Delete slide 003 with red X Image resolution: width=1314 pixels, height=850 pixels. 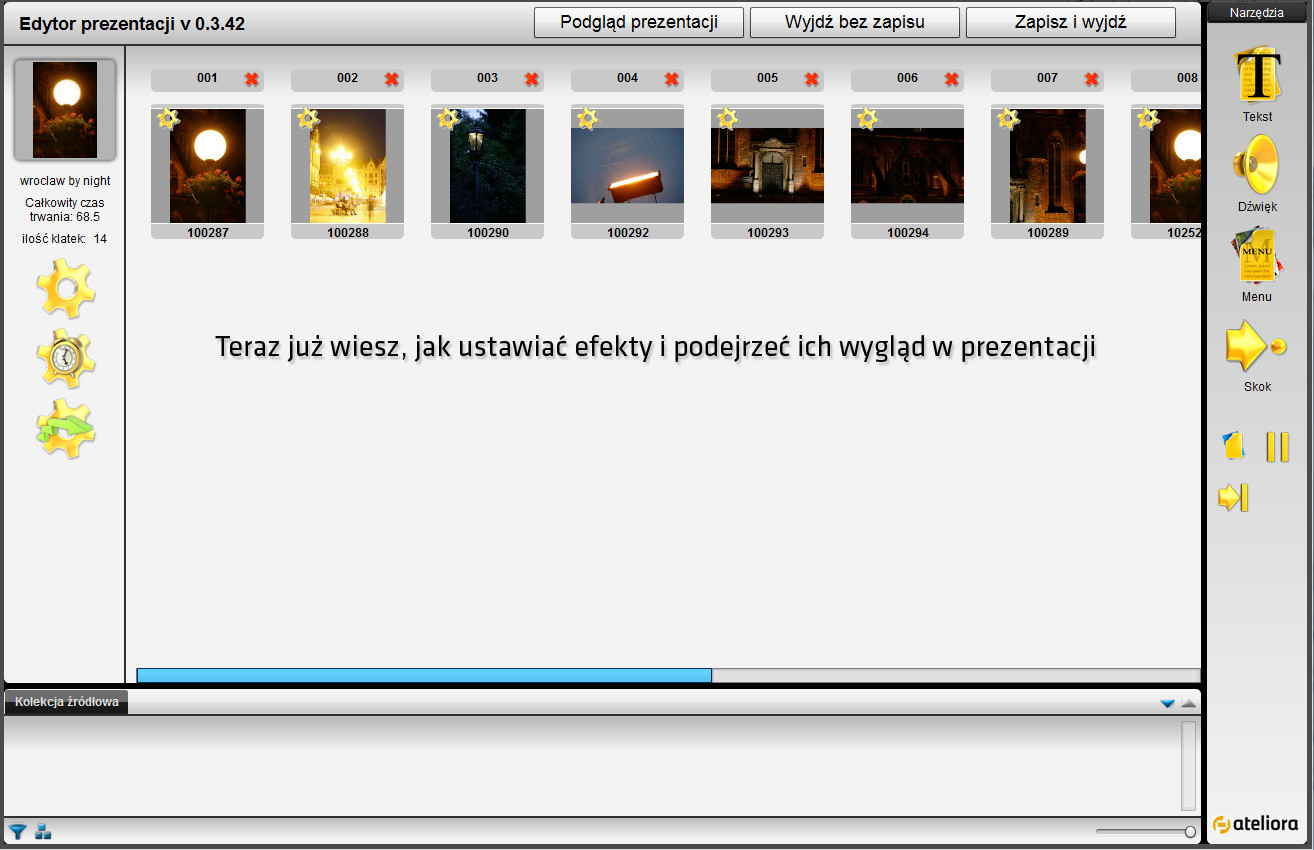point(531,79)
